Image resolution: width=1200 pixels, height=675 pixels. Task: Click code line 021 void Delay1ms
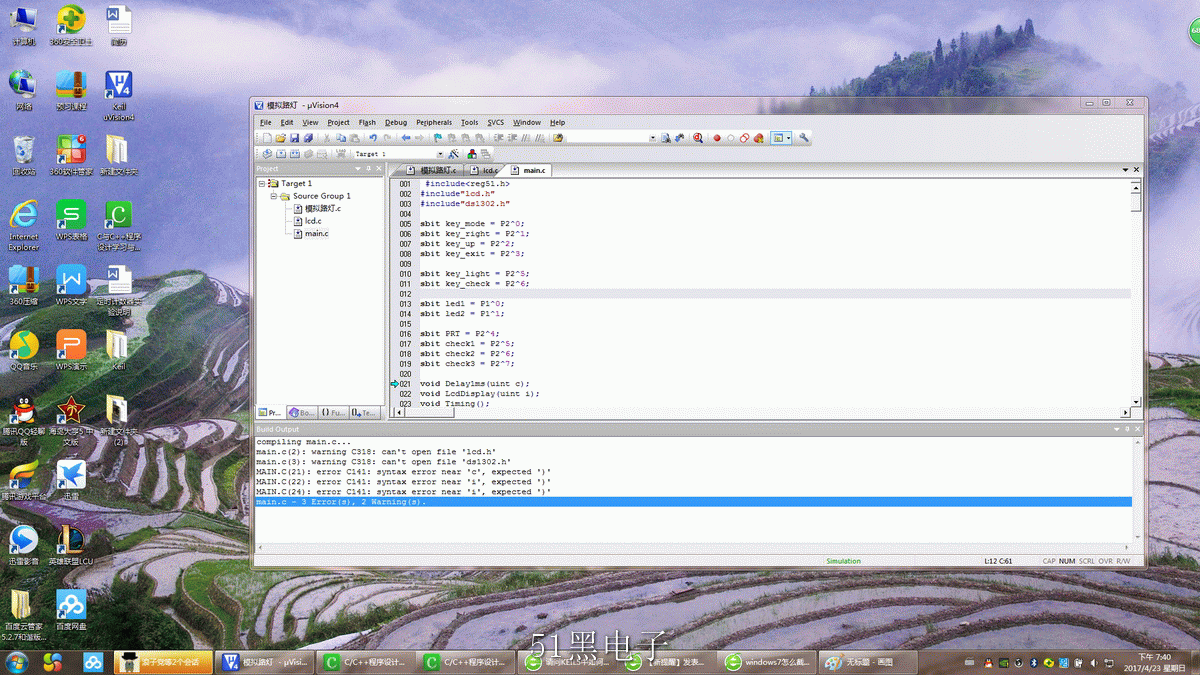(x=474, y=384)
